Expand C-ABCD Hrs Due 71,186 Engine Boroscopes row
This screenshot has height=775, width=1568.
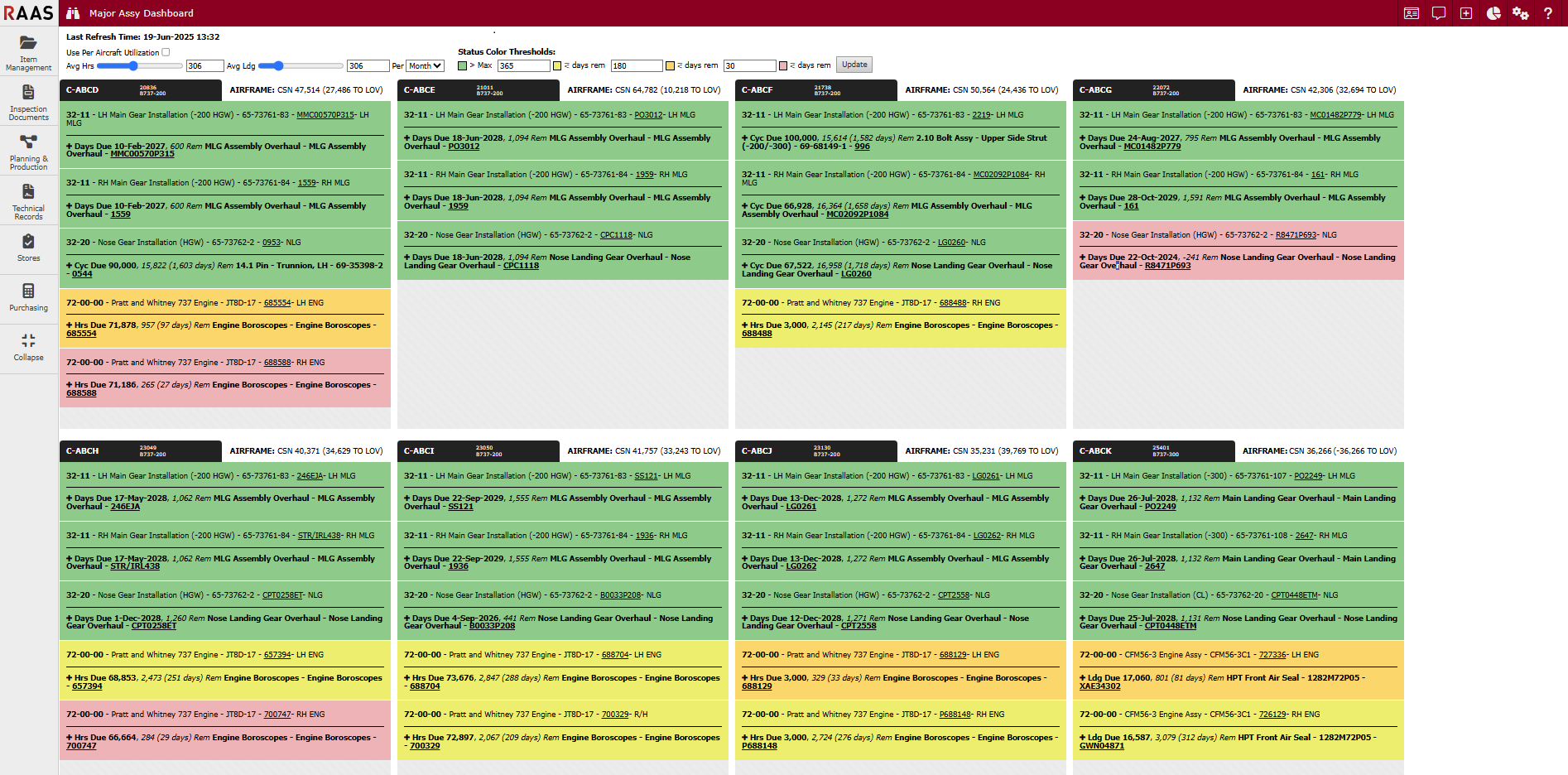pos(70,385)
